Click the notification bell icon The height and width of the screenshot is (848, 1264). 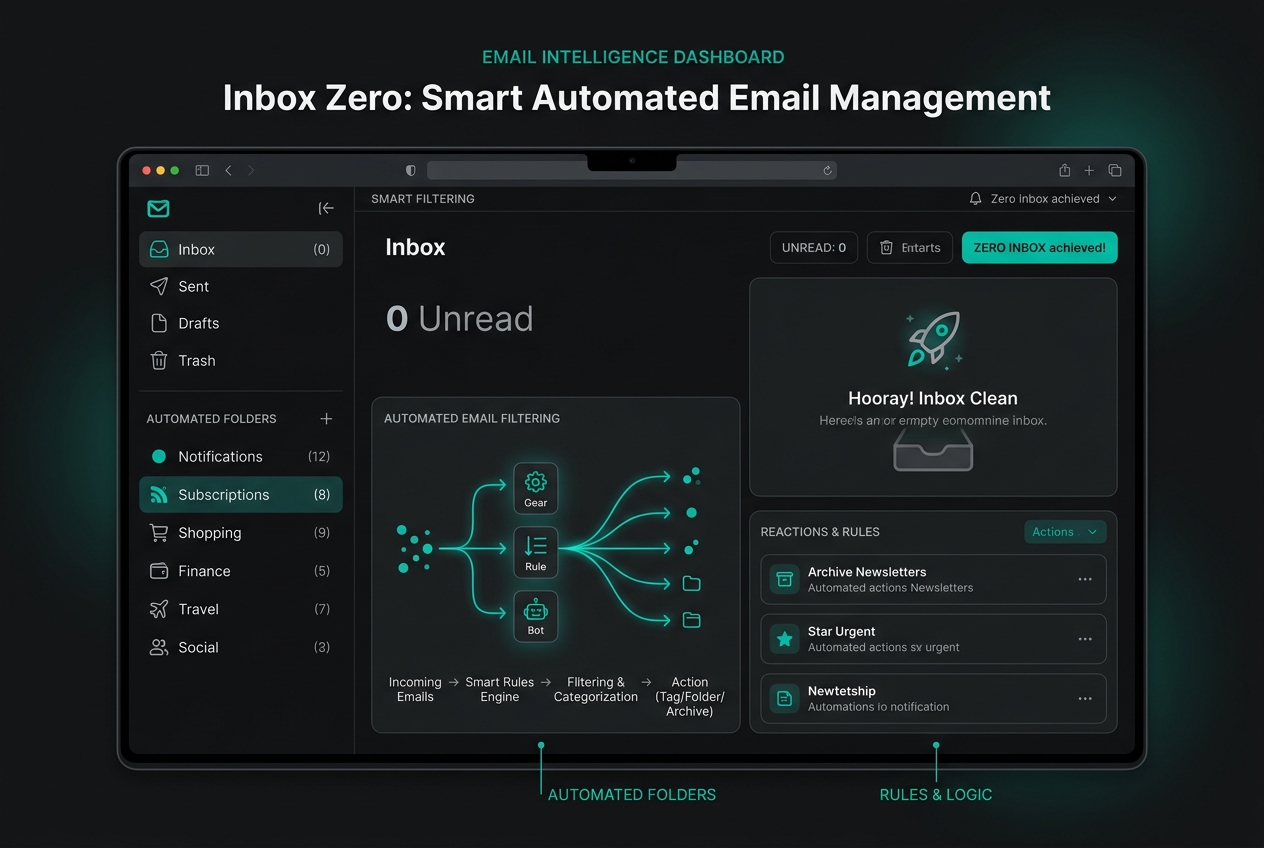pyautogui.click(x=976, y=199)
